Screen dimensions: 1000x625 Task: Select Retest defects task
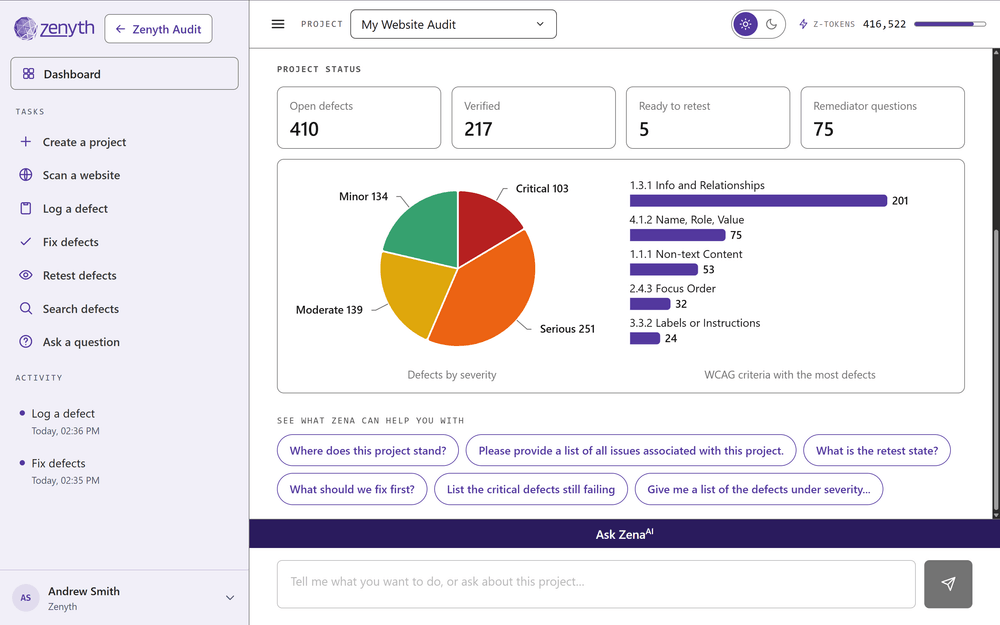click(79, 276)
